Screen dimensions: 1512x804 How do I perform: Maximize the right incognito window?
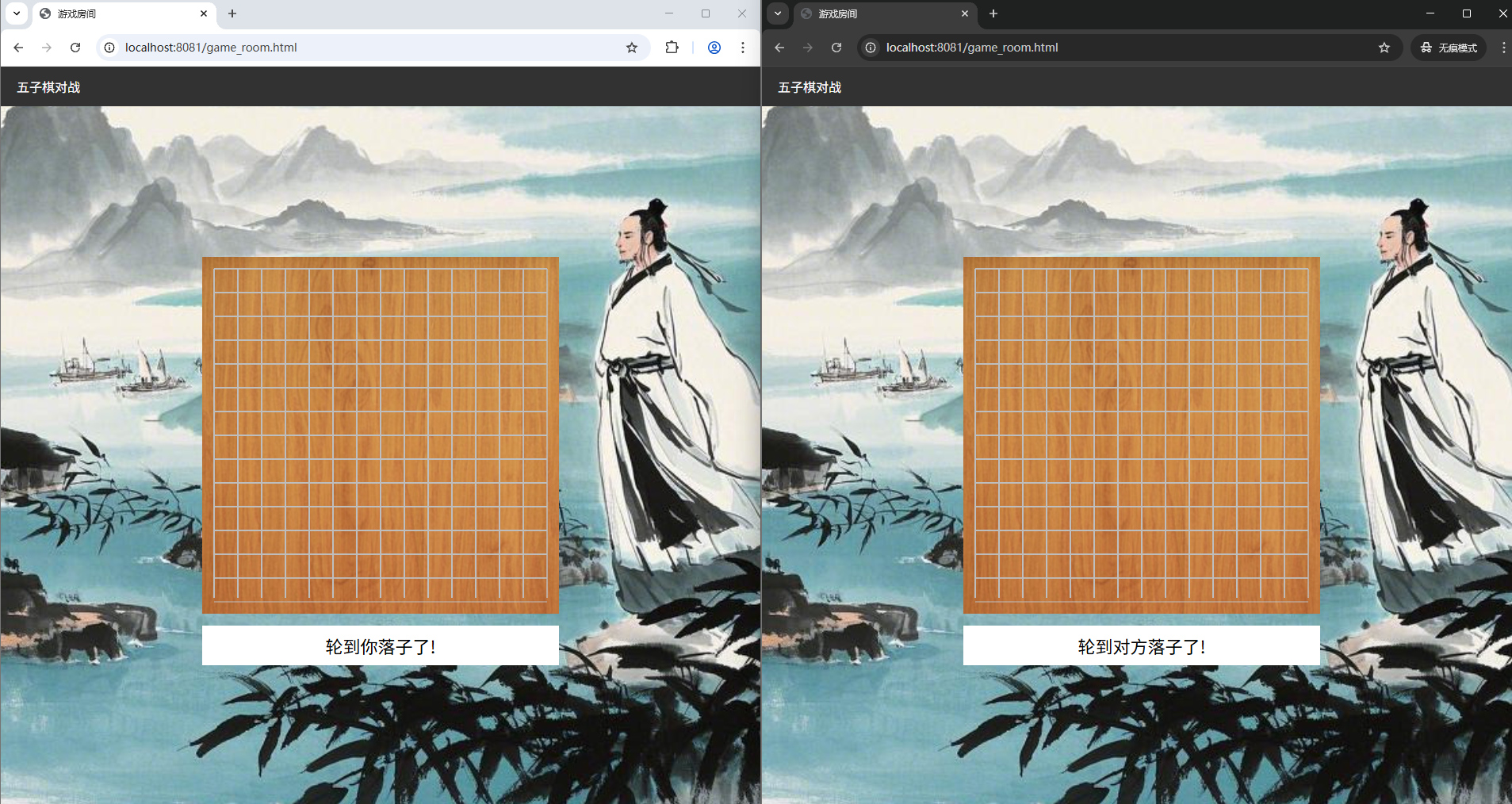click(1467, 13)
